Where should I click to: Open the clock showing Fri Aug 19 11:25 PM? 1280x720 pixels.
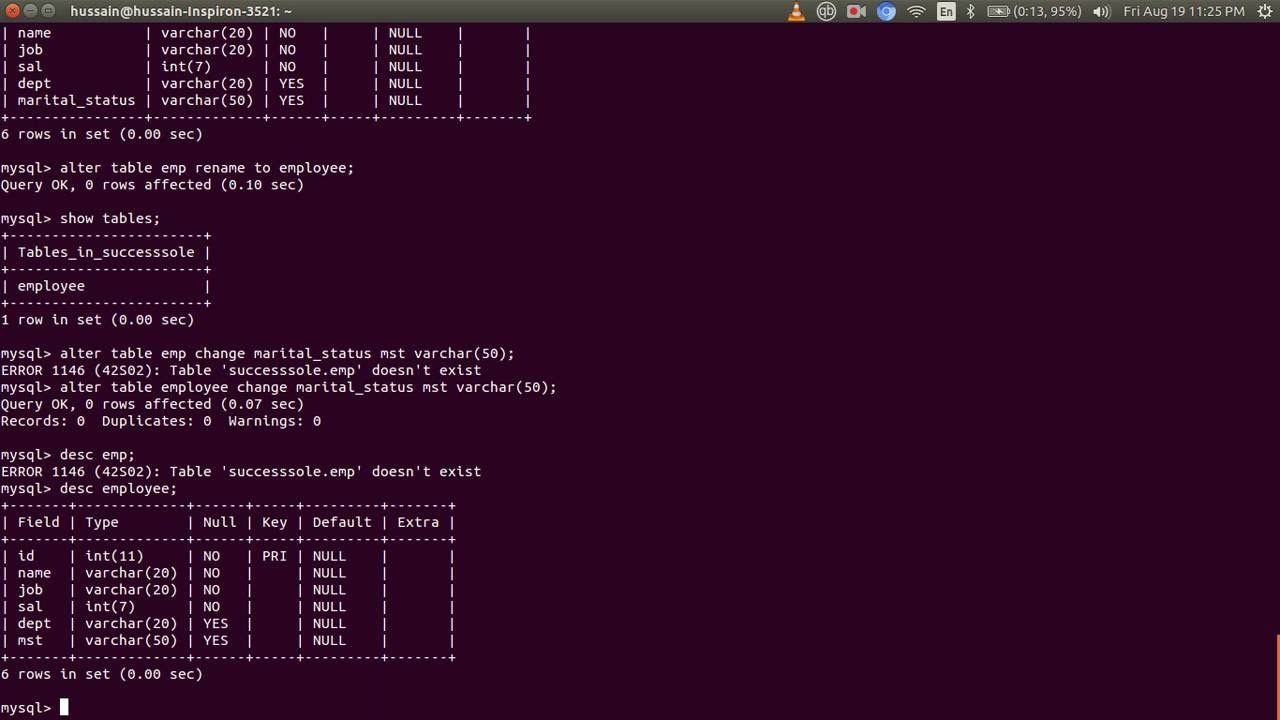[1184, 11]
